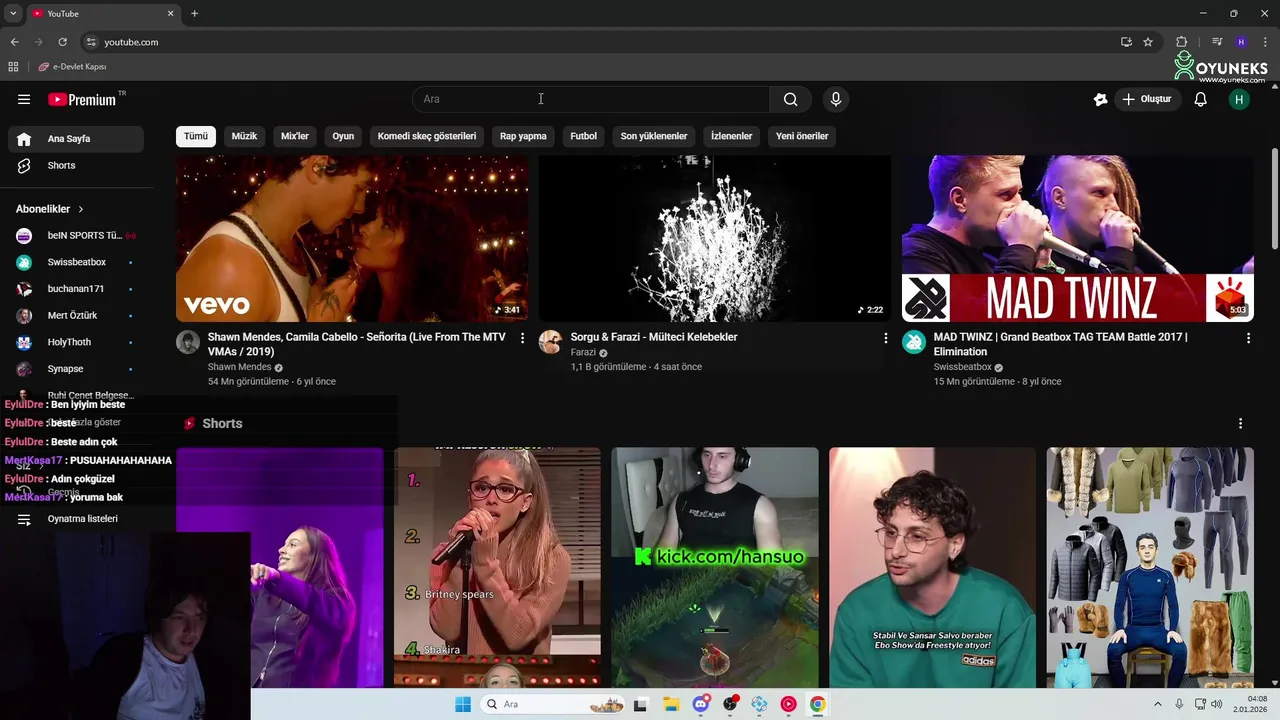Start voice search with the microphone
1280x720 pixels.
point(836,99)
